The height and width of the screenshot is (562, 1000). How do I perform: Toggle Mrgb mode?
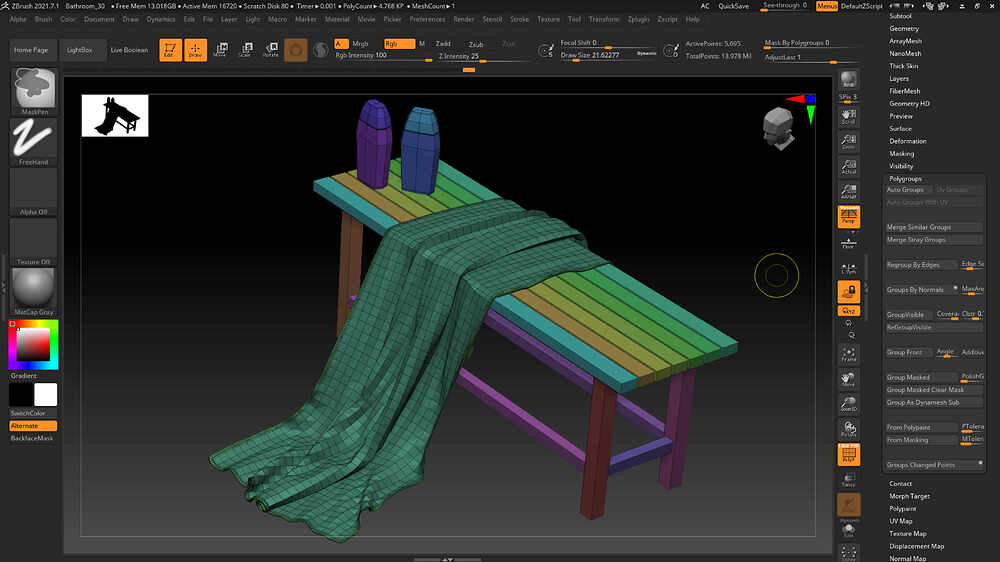click(x=360, y=44)
